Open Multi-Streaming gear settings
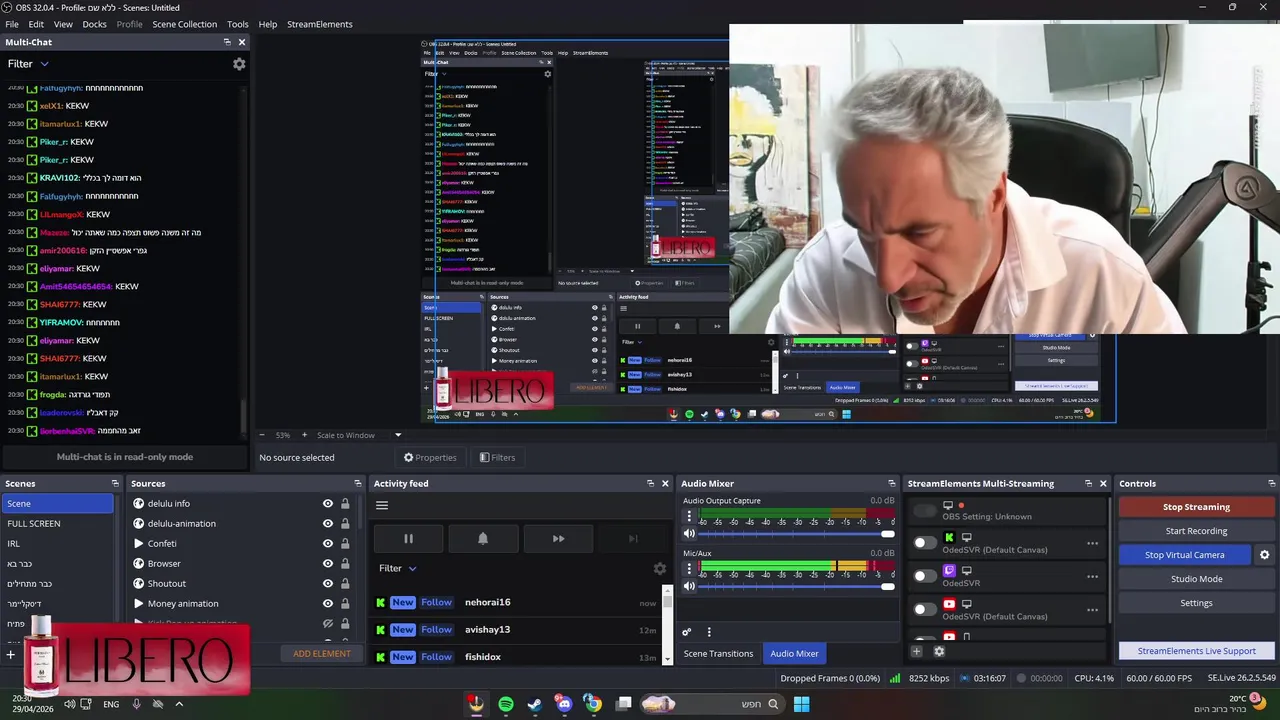The image size is (1280, 720). click(939, 651)
